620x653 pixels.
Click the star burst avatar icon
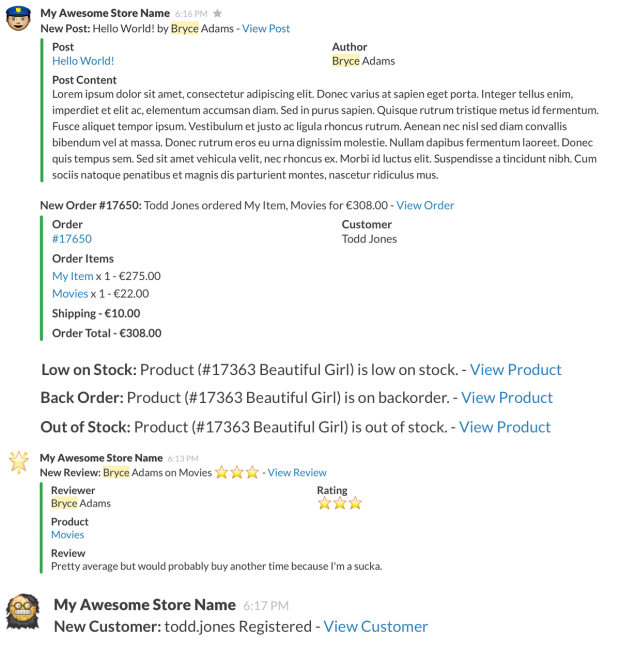tap(19, 462)
